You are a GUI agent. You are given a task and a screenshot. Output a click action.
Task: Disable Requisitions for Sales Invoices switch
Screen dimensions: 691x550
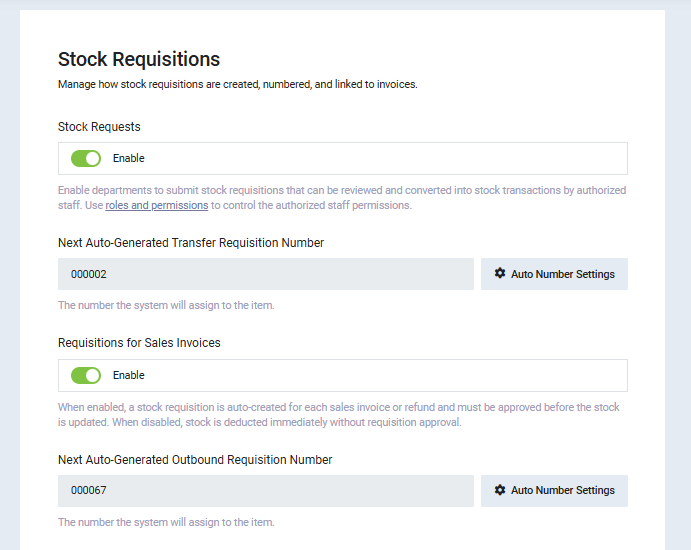point(86,375)
